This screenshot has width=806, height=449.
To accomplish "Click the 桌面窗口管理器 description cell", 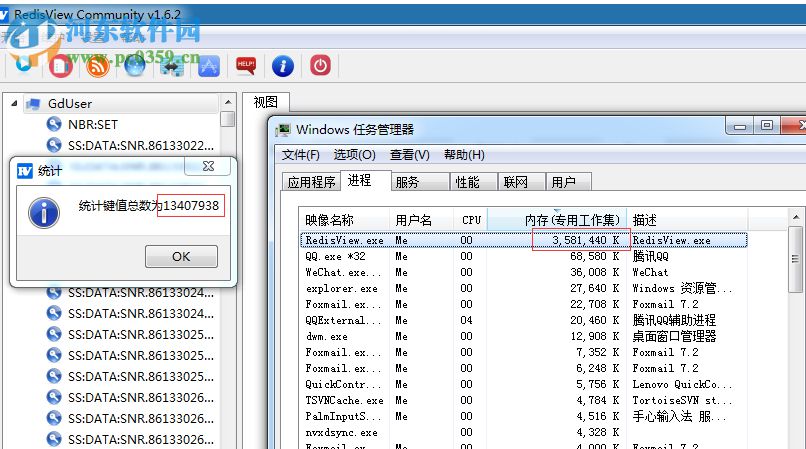I will [674, 336].
